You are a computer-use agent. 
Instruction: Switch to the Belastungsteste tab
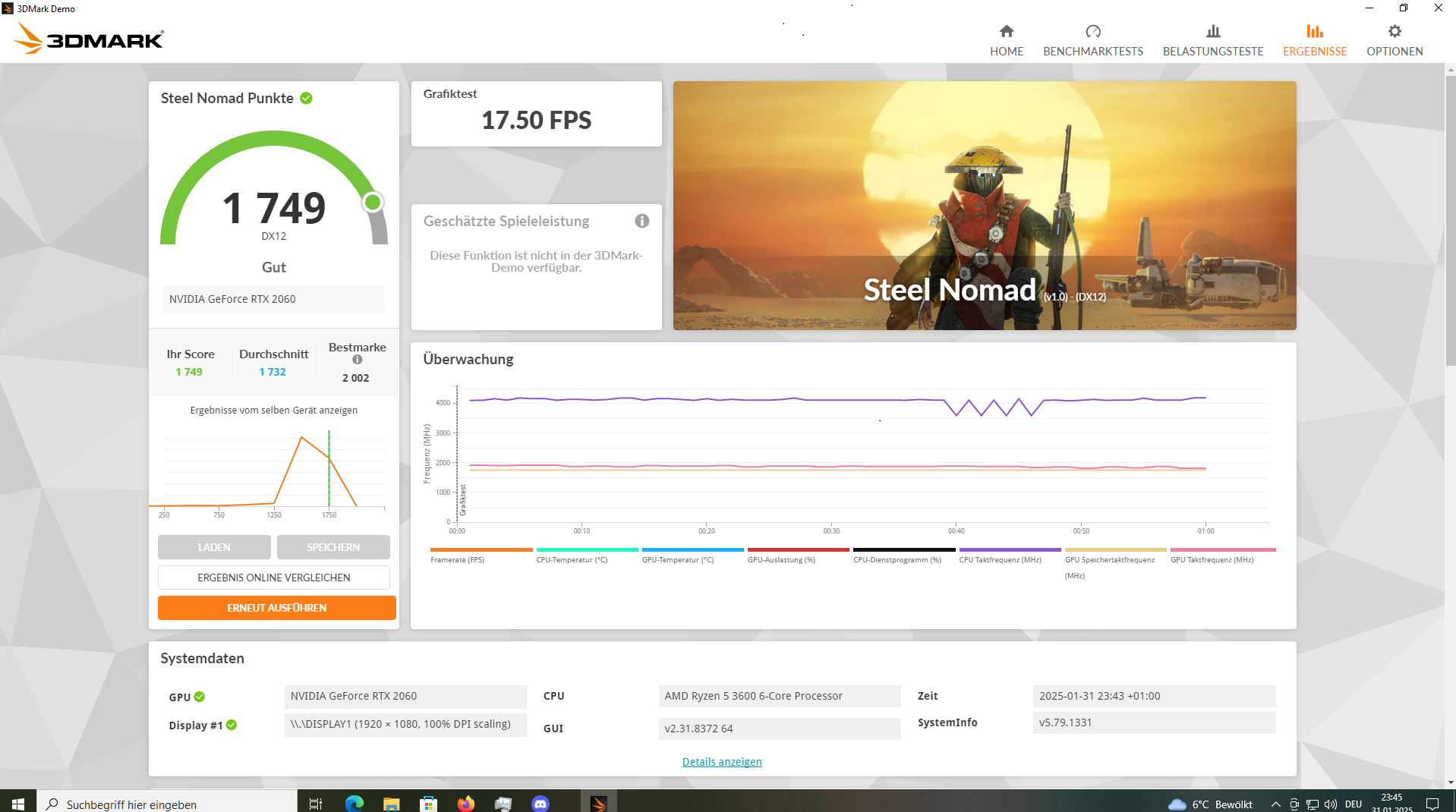[x=1213, y=40]
